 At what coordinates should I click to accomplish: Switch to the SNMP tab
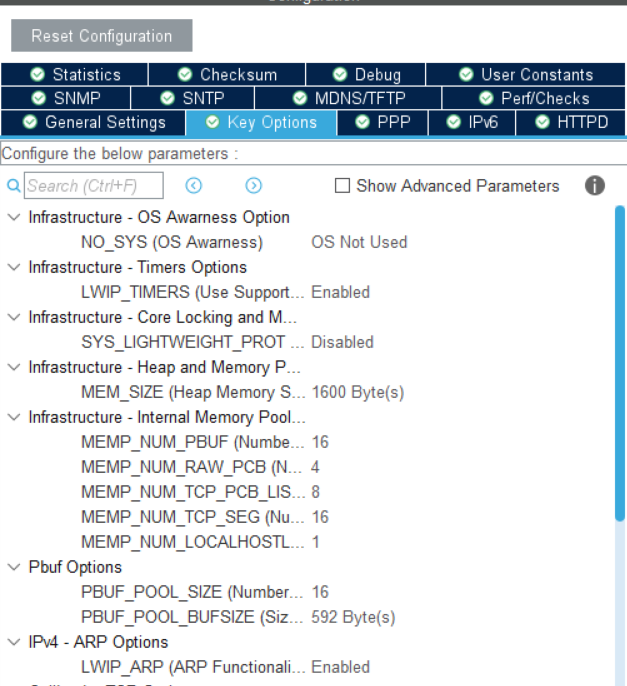(66, 98)
